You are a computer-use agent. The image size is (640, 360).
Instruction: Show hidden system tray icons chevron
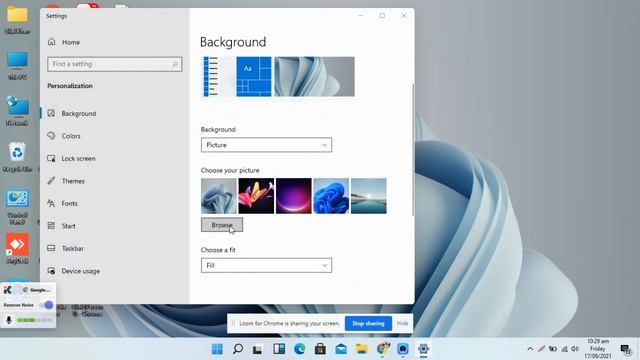point(530,349)
